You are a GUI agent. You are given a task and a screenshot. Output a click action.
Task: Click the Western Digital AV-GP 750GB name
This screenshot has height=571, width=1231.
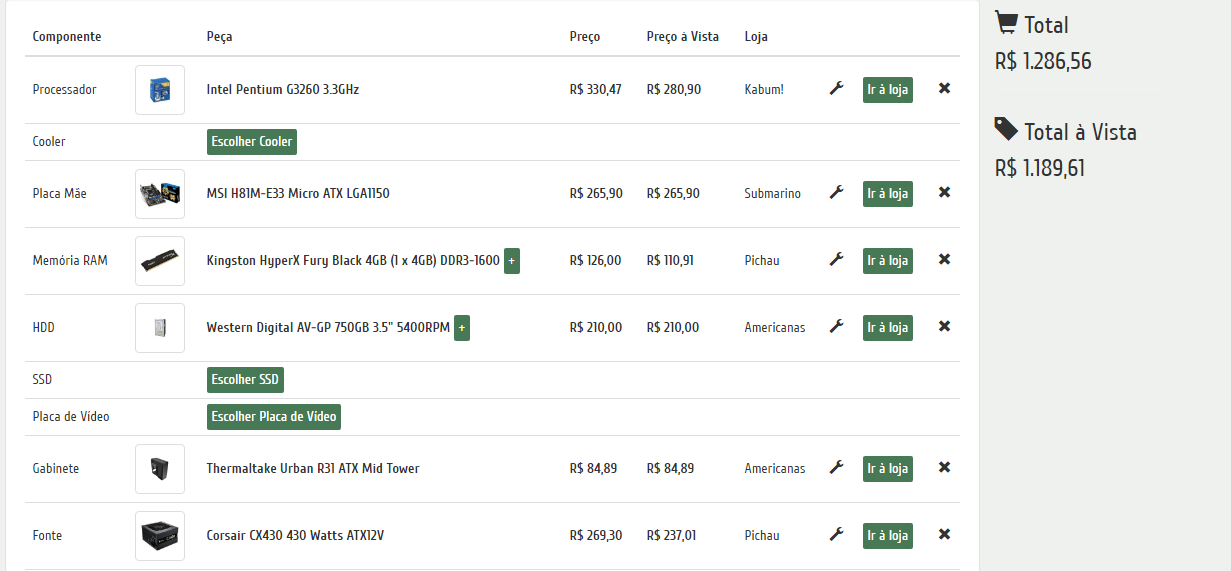click(328, 327)
